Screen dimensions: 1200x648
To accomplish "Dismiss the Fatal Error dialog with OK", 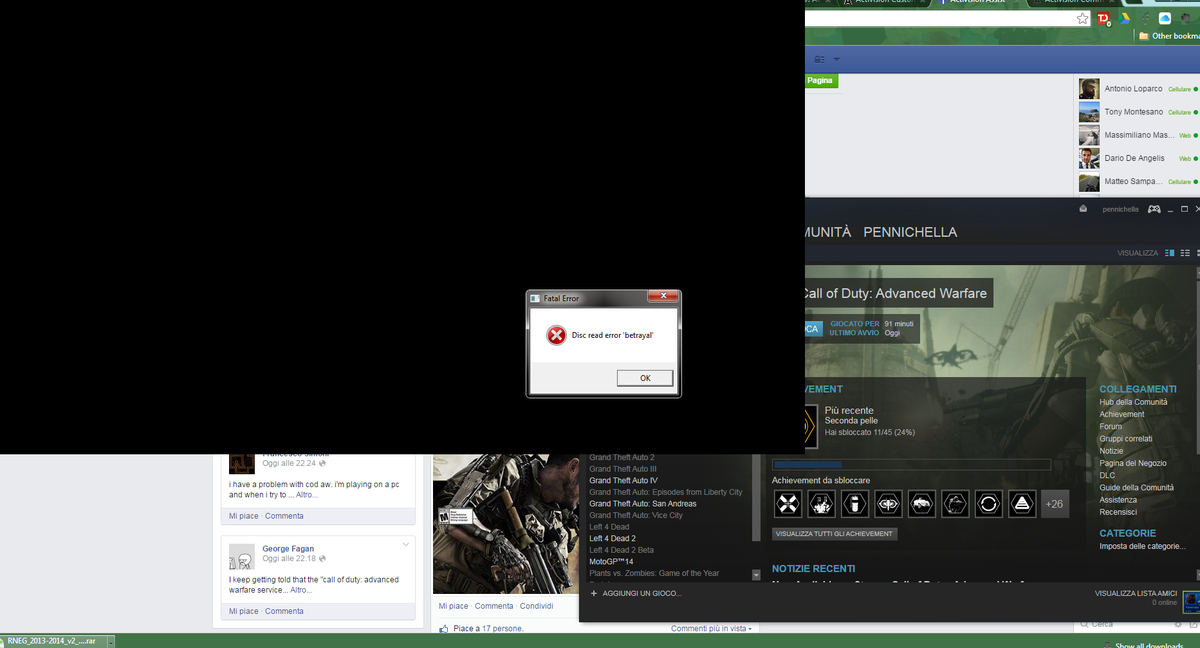I will click(645, 378).
